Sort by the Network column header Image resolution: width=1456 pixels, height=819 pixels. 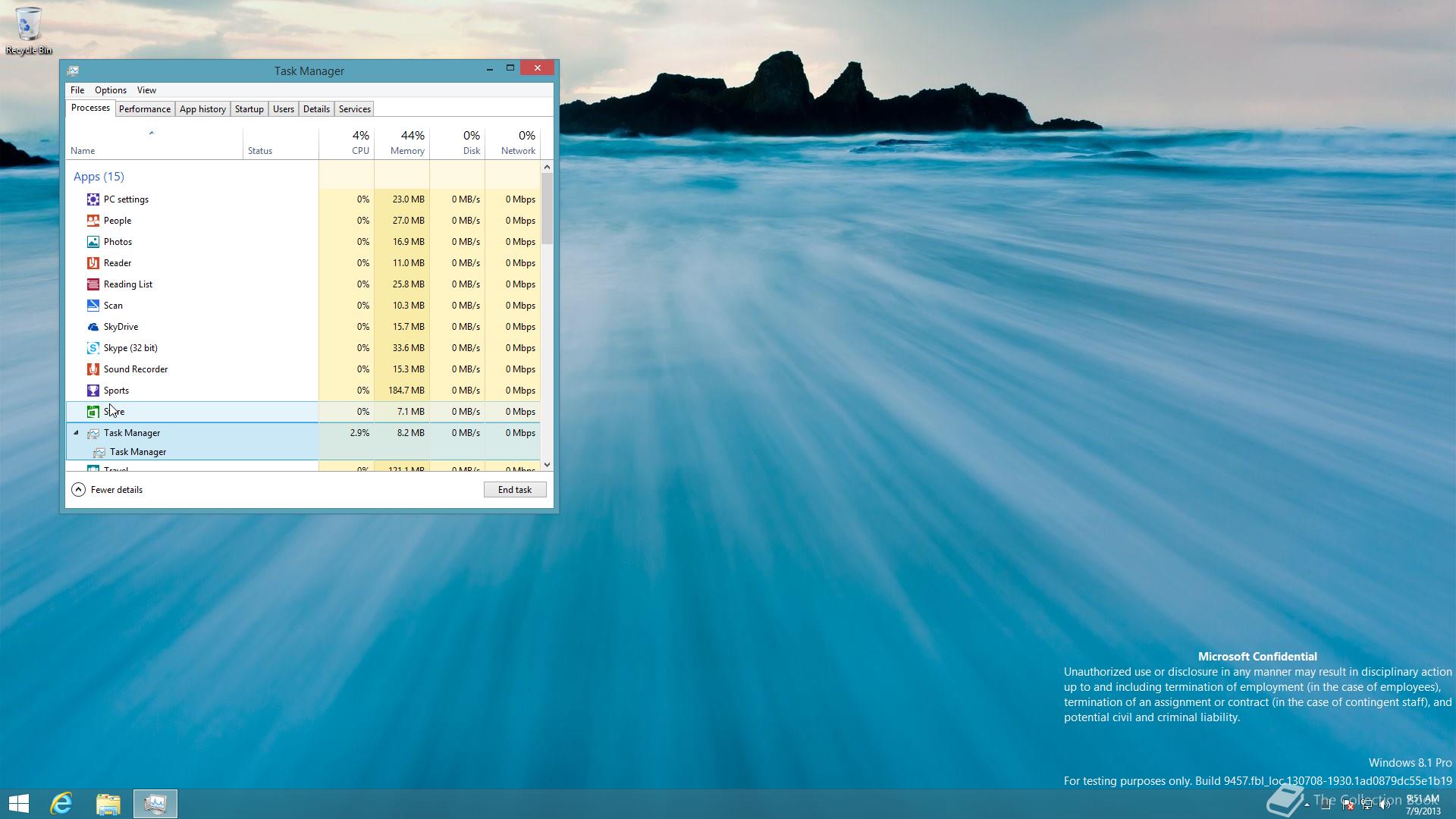point(513,143)
